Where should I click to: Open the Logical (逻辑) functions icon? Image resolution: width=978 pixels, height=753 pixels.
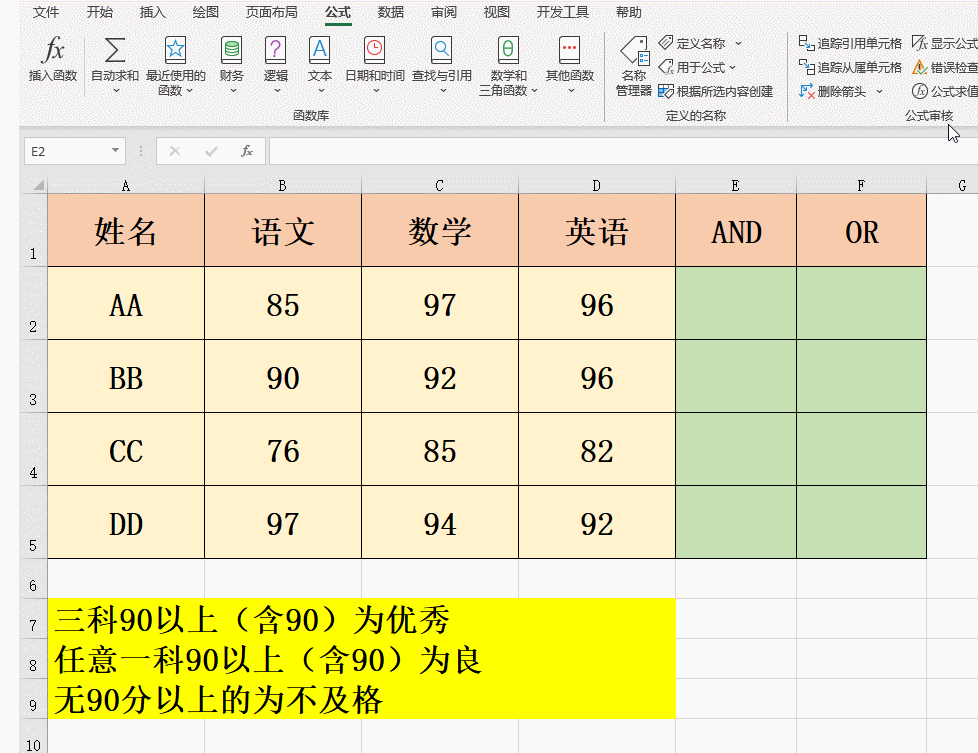click(x=275, y=50)
